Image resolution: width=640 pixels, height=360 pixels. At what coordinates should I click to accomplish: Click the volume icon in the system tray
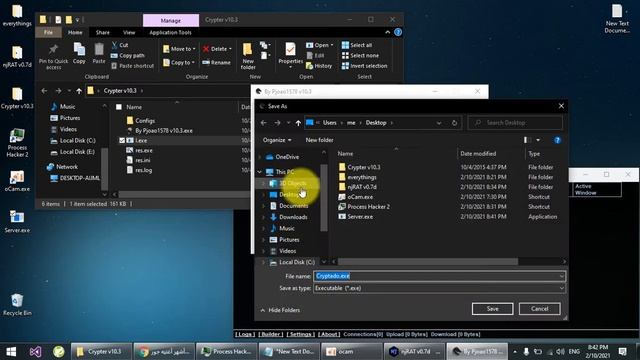[x=560, y=351]
